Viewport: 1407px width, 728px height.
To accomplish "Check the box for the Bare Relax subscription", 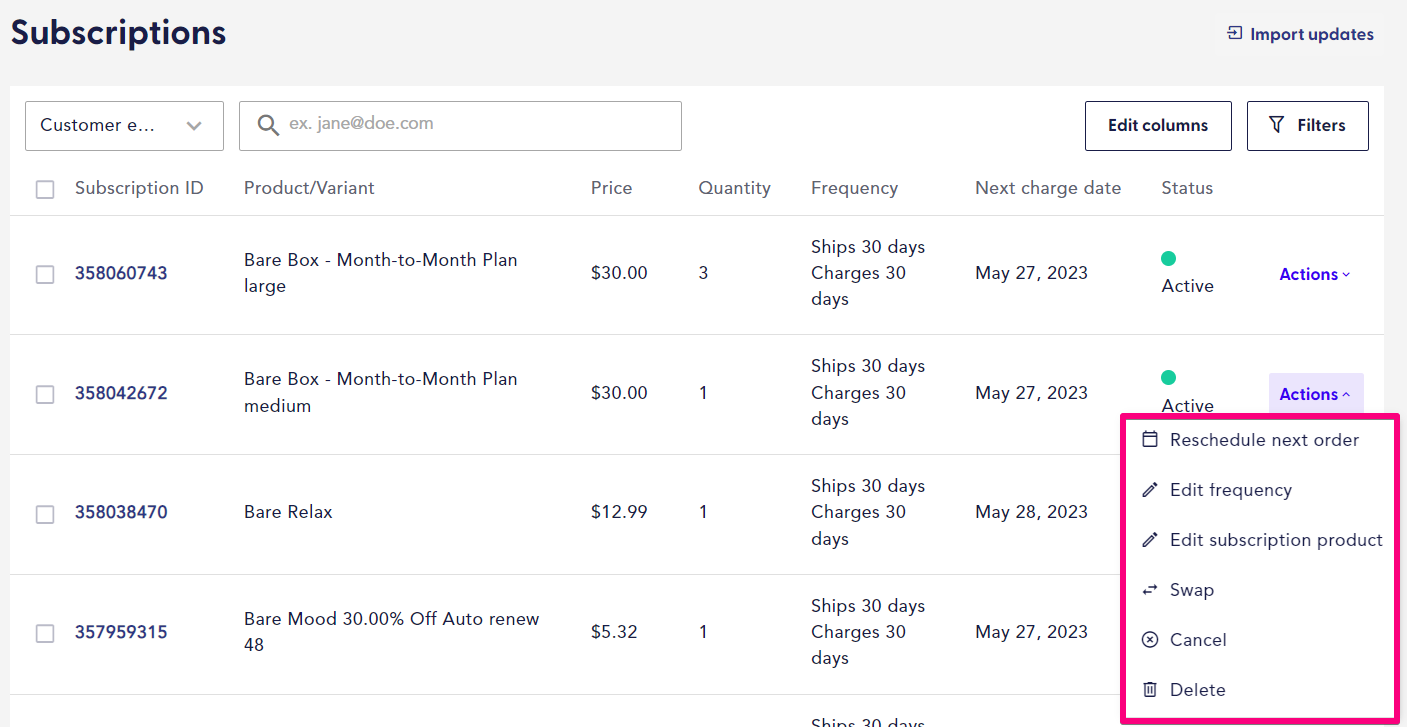I will [x=44, y=513].
